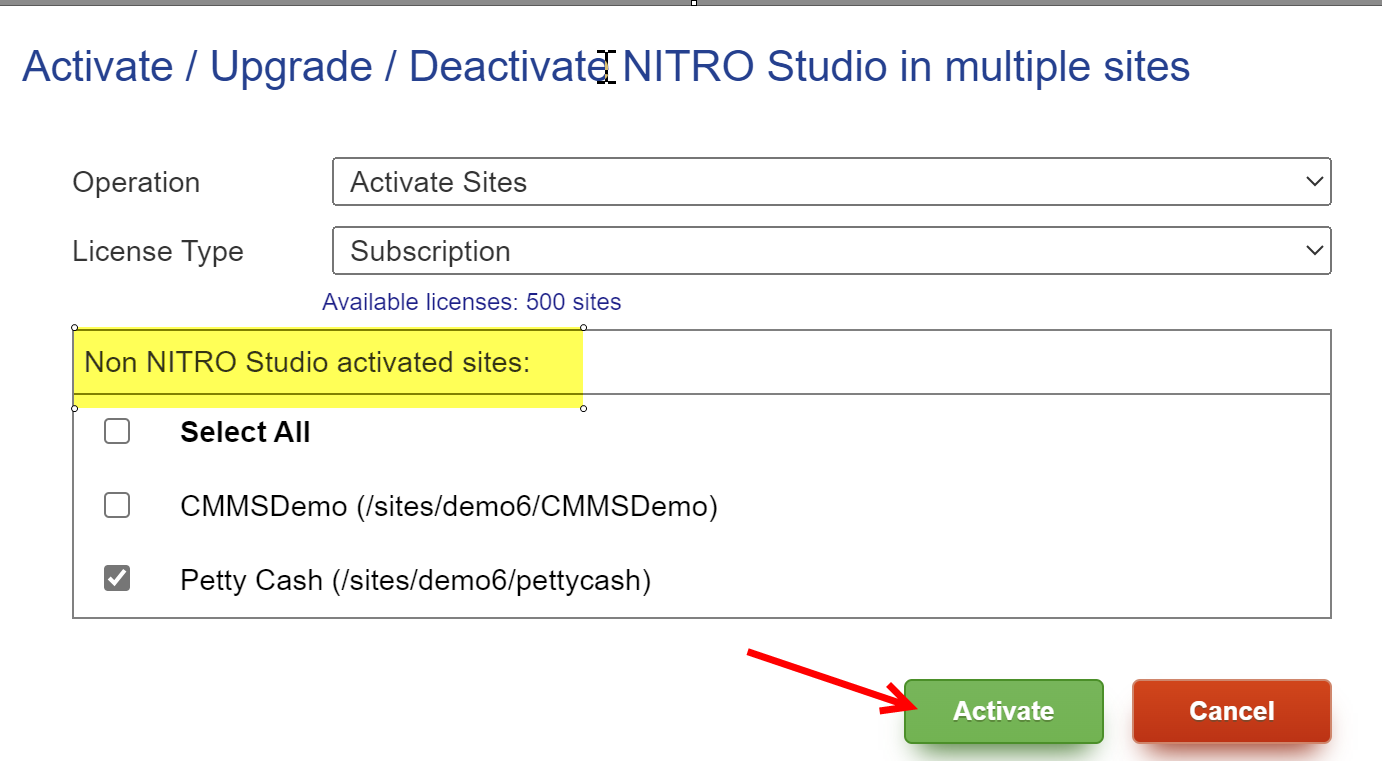
Task: Click the green Activate button
Action: coord(1003,711)
